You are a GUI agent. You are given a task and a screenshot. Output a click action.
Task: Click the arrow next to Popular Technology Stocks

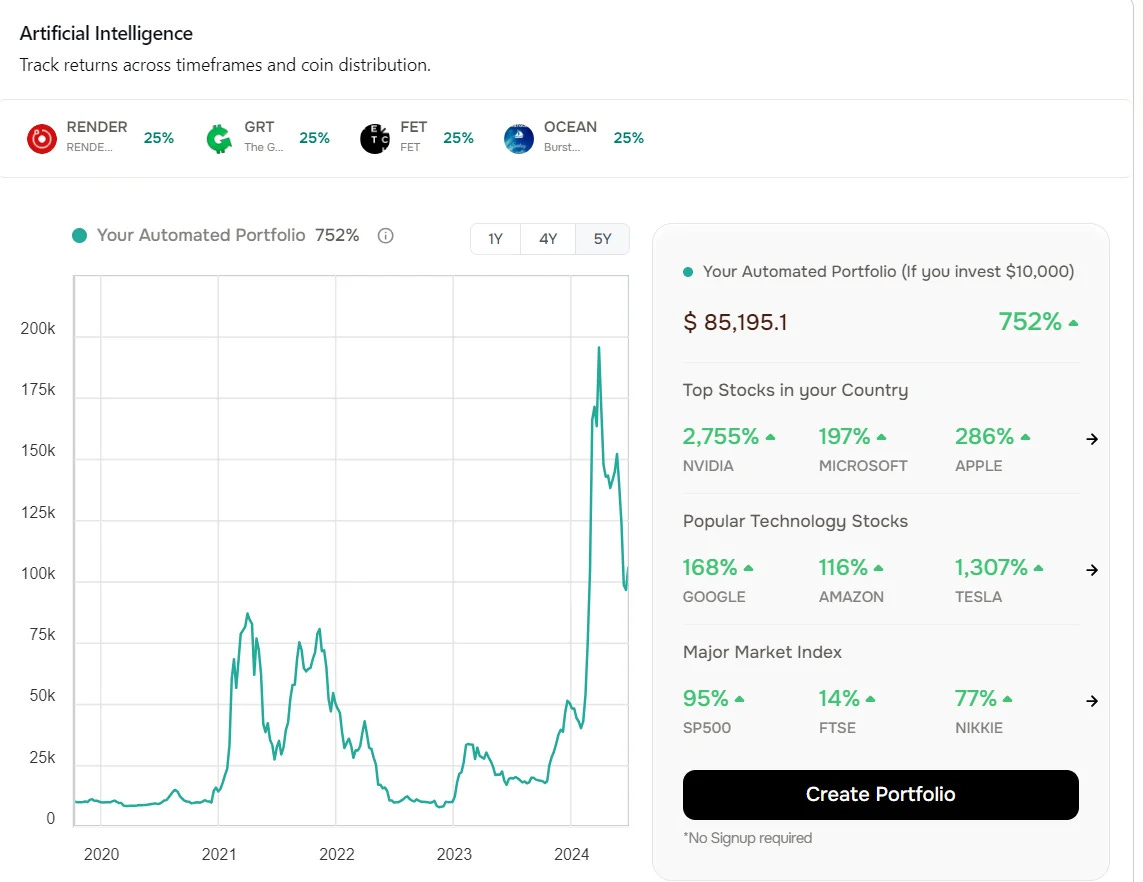click(1091, 570)
